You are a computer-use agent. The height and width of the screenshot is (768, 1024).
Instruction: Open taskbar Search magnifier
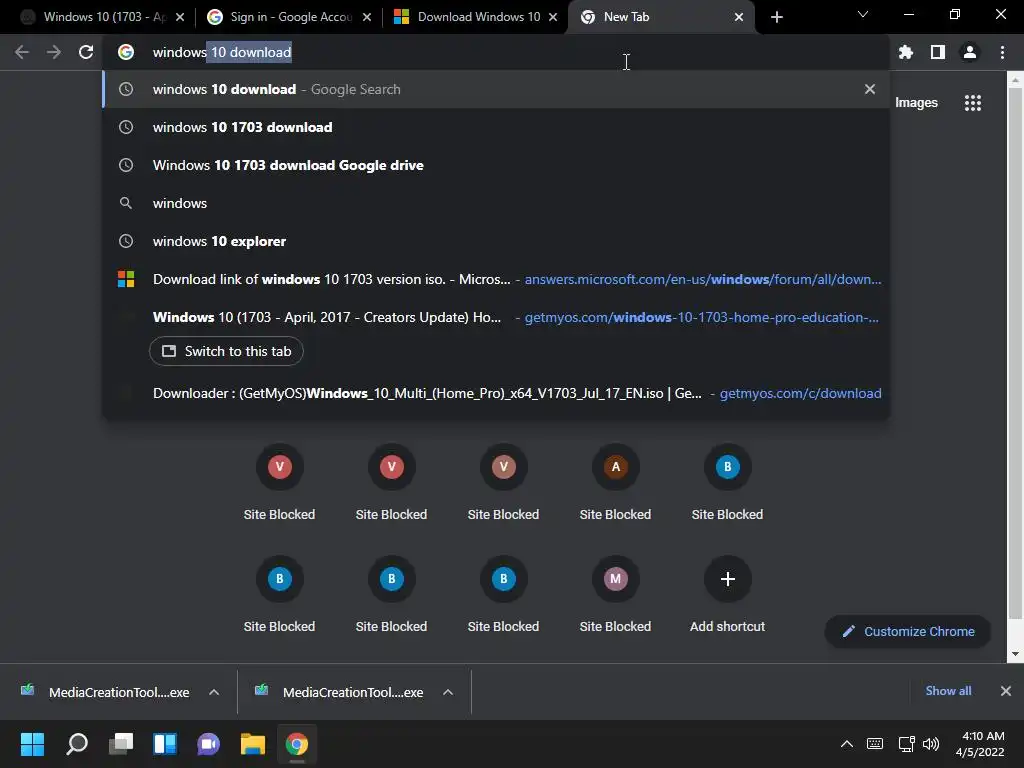[77, 744]
